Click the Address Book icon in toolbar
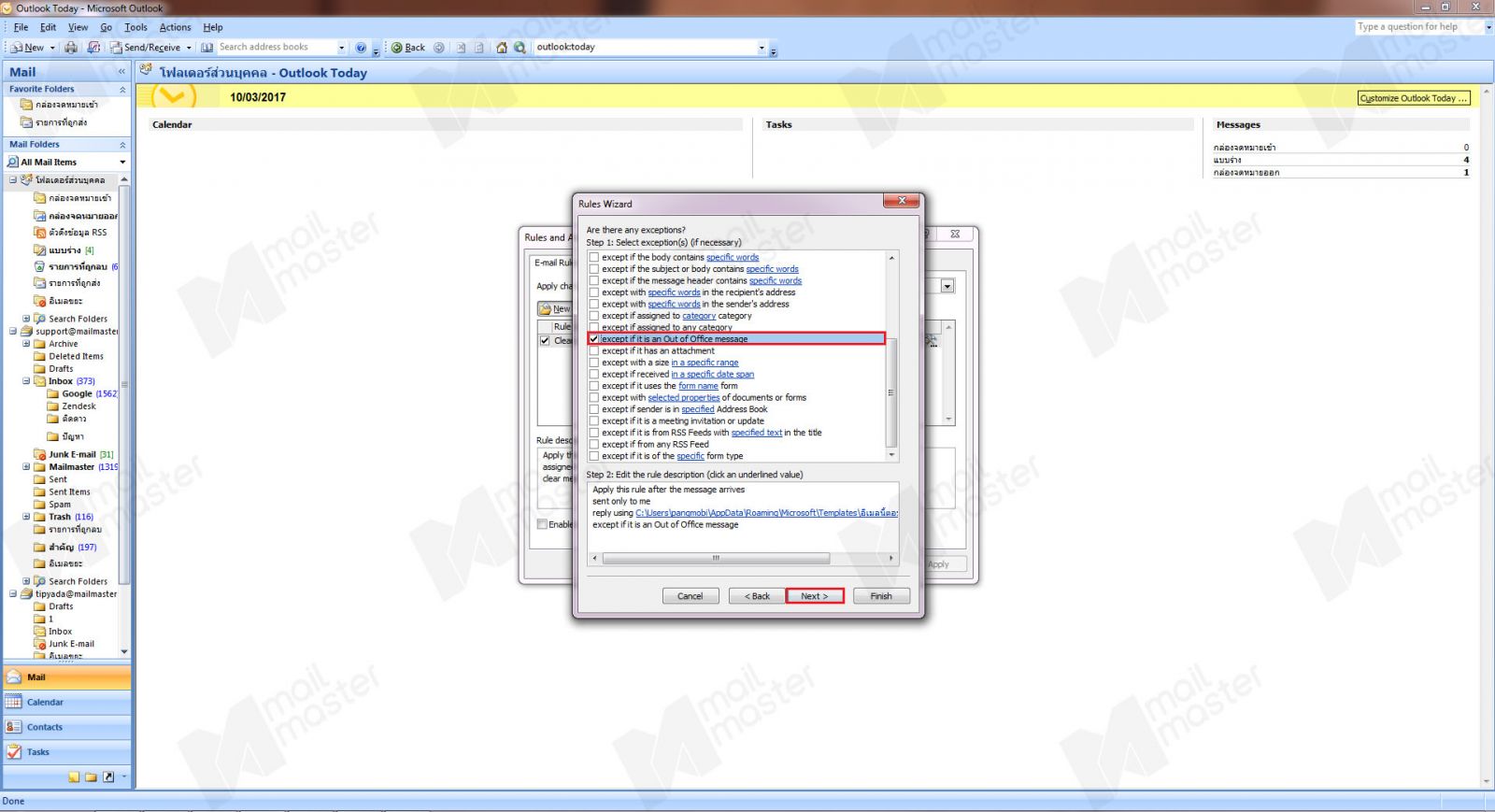 pos(207,47)
